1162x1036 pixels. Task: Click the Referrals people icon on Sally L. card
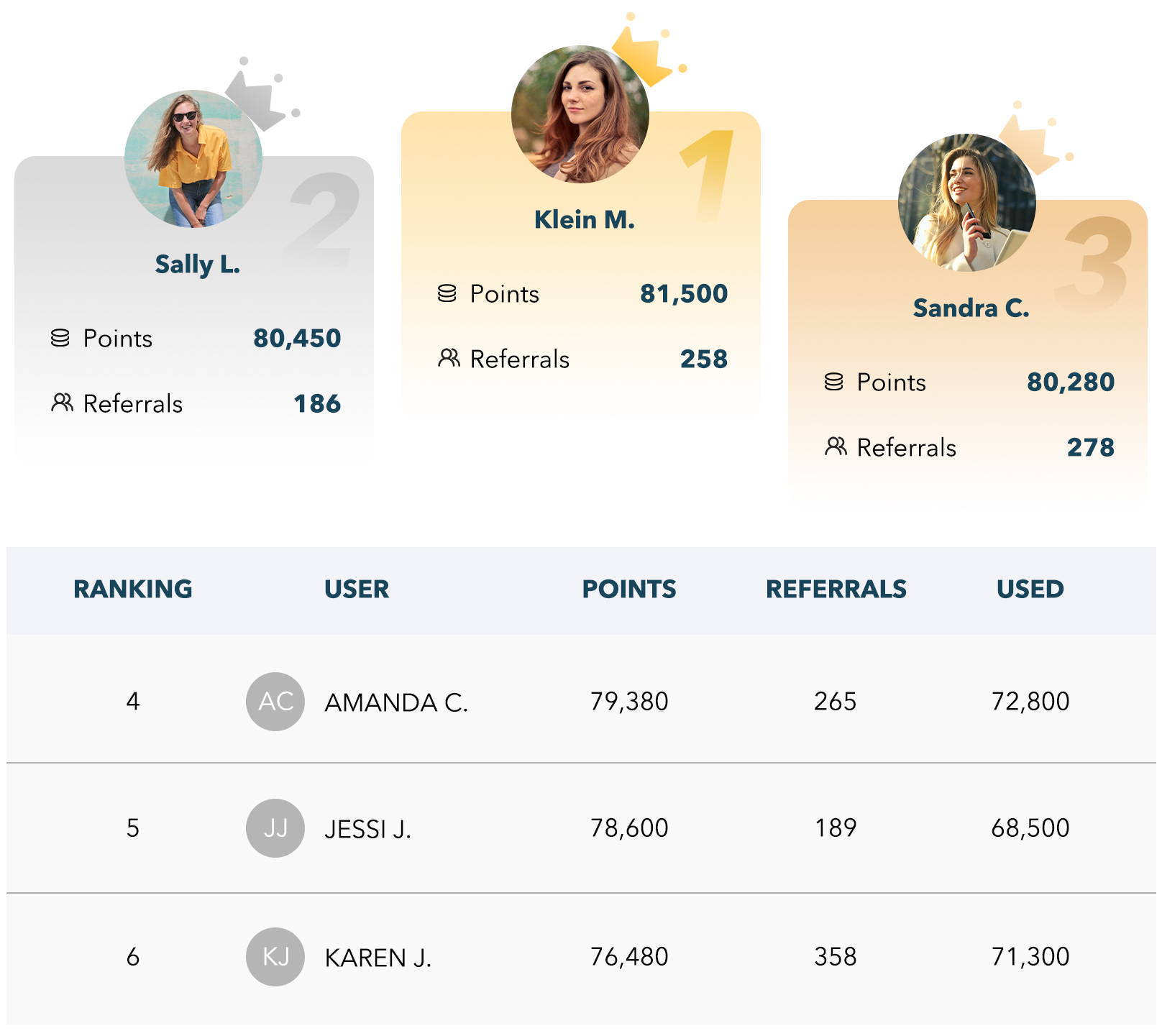click(62, 403)
